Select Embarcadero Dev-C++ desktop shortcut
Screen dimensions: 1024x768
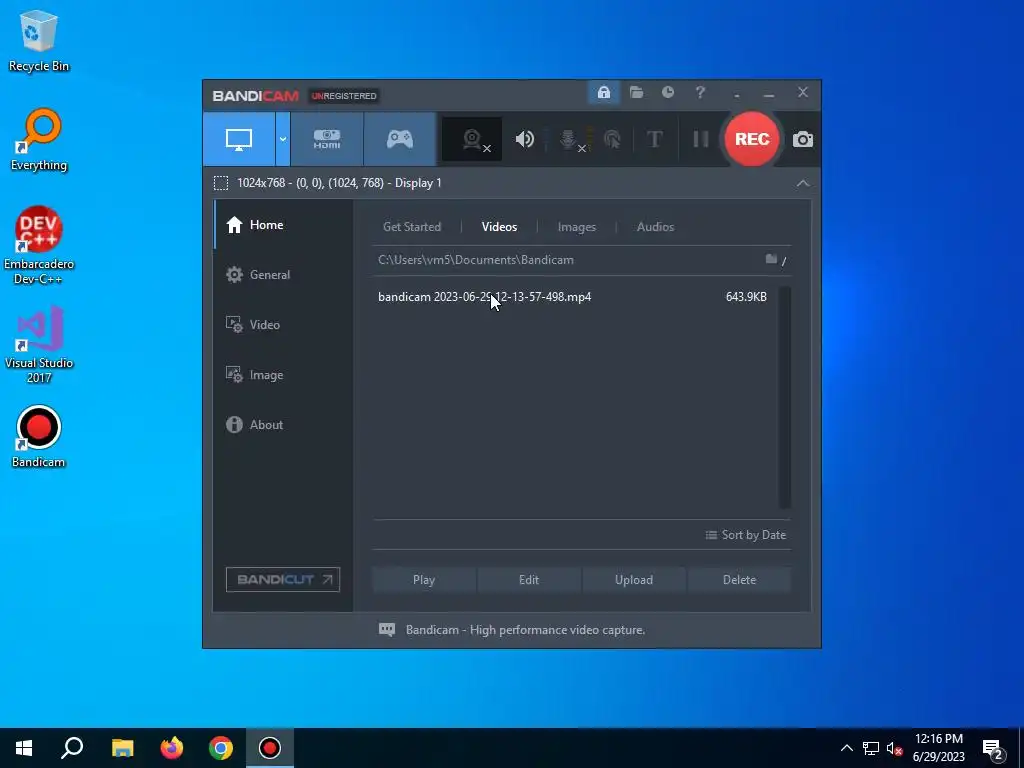pyautogui.click(x=39, y=246)
